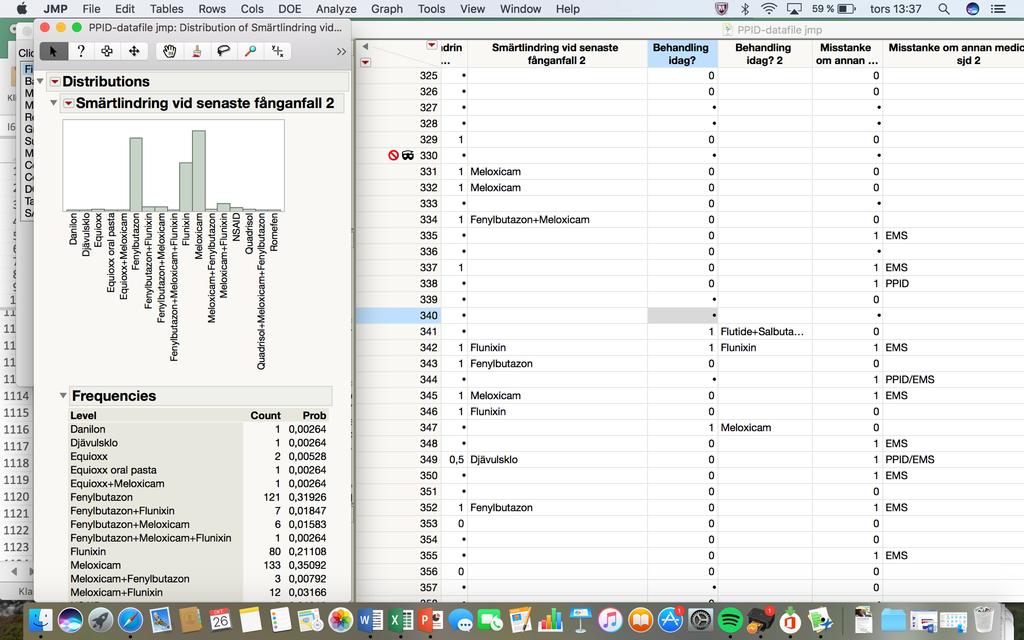The width and height of the screenshot is (1024, 640).
Task: Click 'Danilon' level in the Frequencies table
Action: (88, 429)
